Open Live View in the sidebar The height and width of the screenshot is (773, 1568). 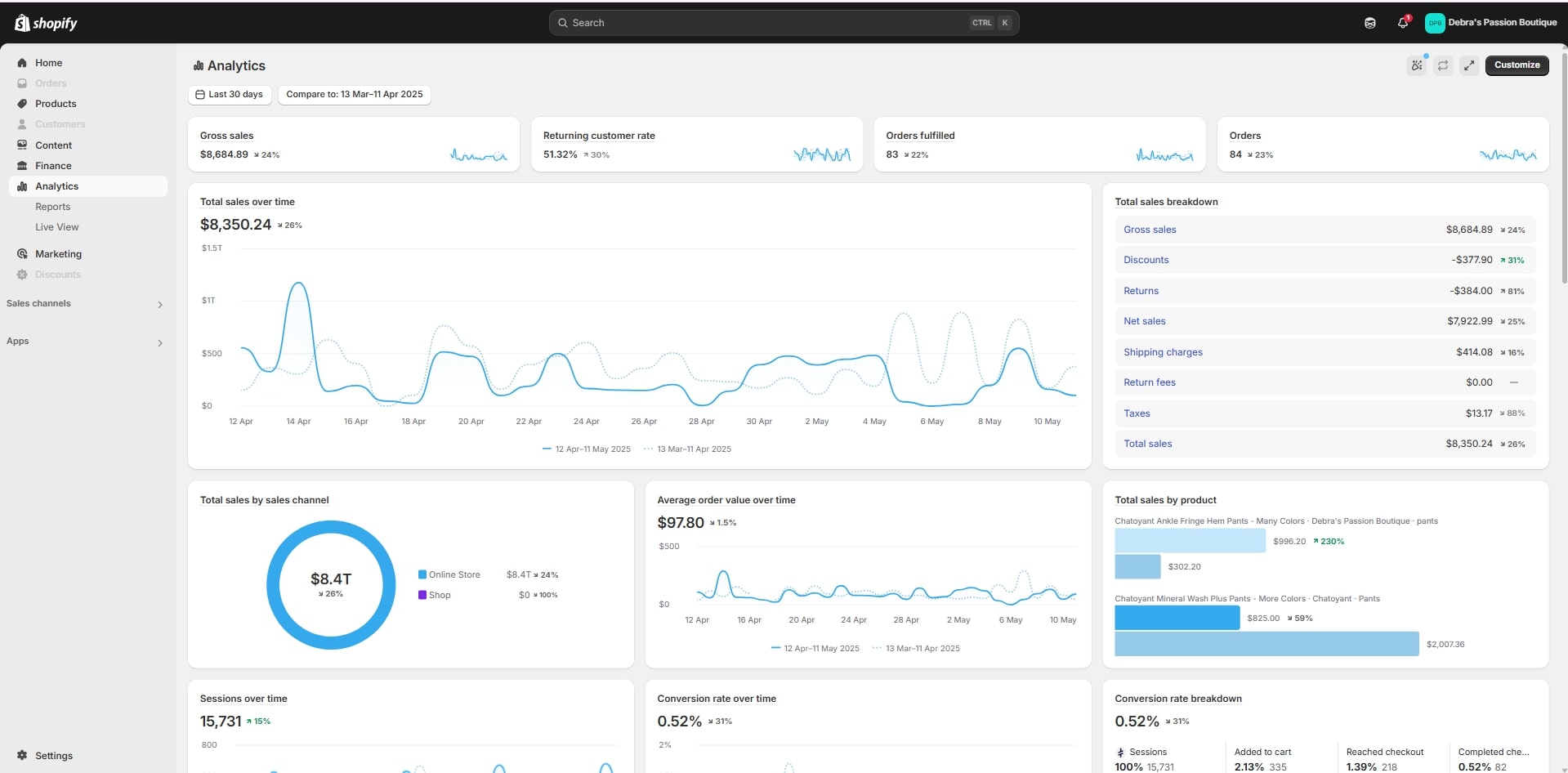coord(56,227)
